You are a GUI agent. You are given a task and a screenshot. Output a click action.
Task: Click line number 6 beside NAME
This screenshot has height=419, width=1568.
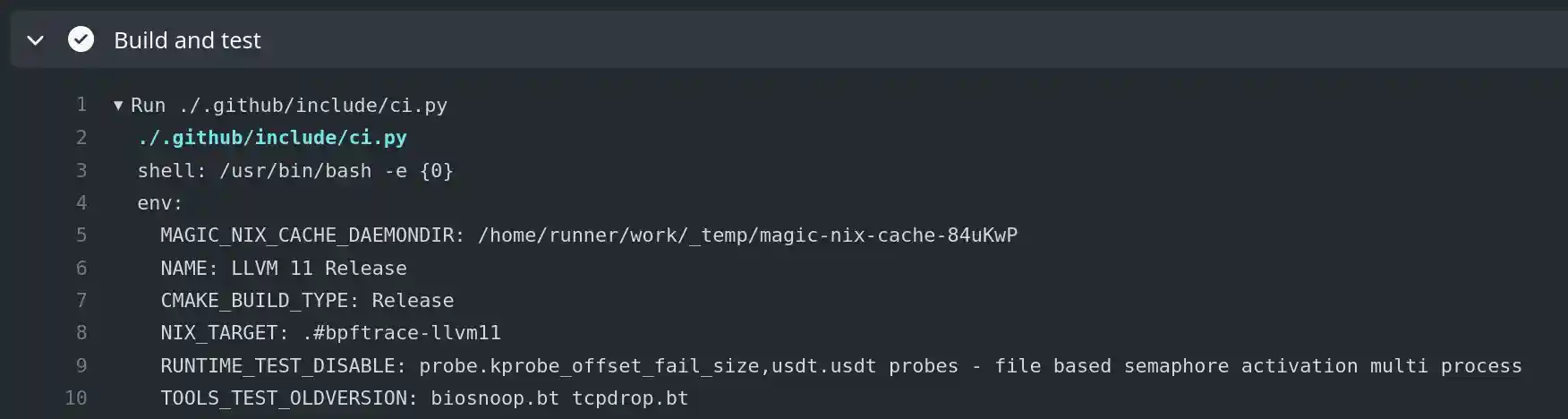coord(81,268)
